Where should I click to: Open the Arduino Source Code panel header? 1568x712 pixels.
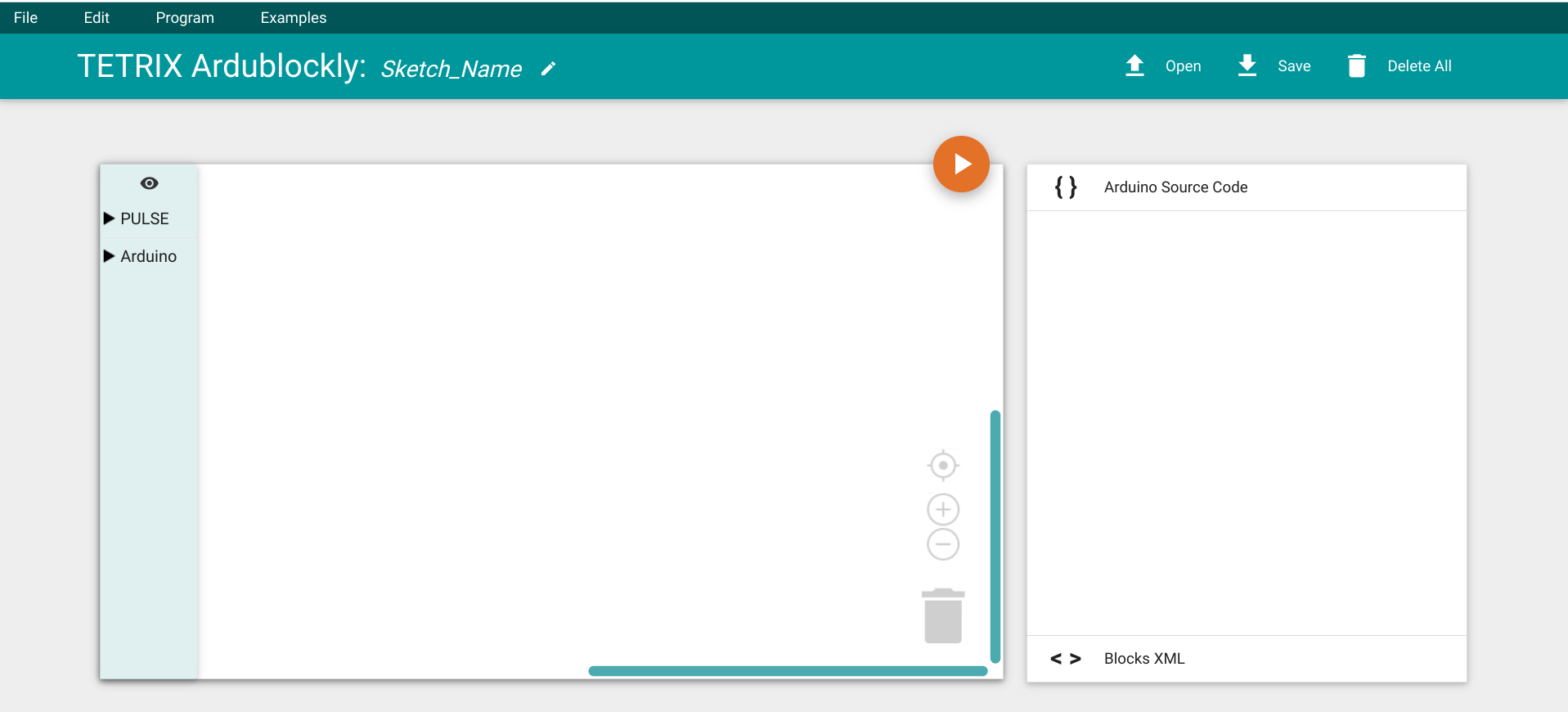(x=1247, y=187)
